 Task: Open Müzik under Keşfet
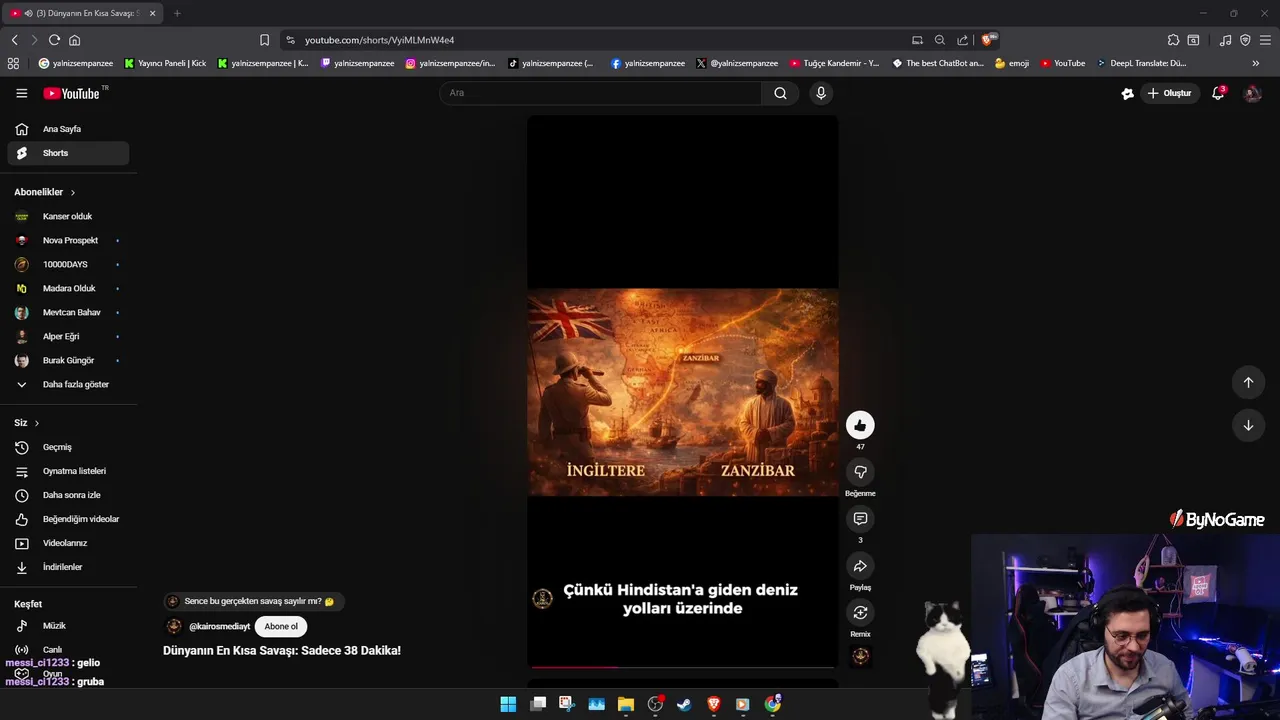coord(68,625)
